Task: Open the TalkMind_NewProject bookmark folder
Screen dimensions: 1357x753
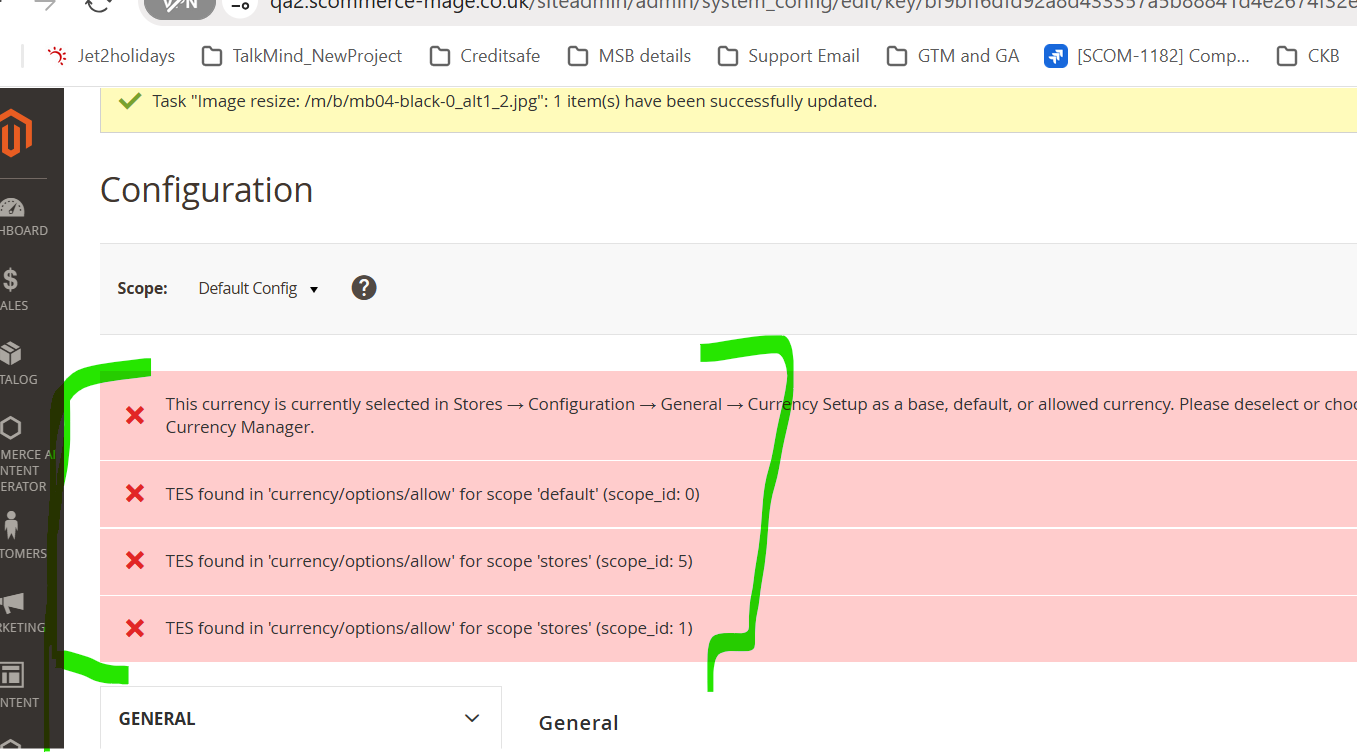Action: (x=302, y=56)
